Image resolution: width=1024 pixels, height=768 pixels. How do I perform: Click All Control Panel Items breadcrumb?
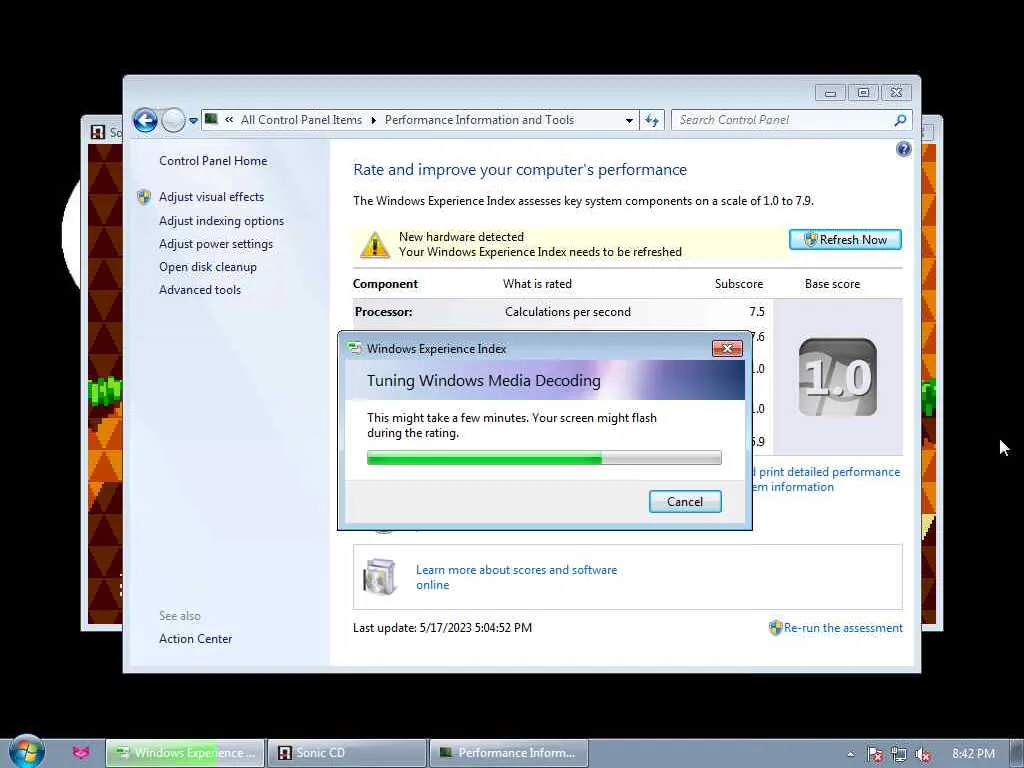(x=301, y=120)
